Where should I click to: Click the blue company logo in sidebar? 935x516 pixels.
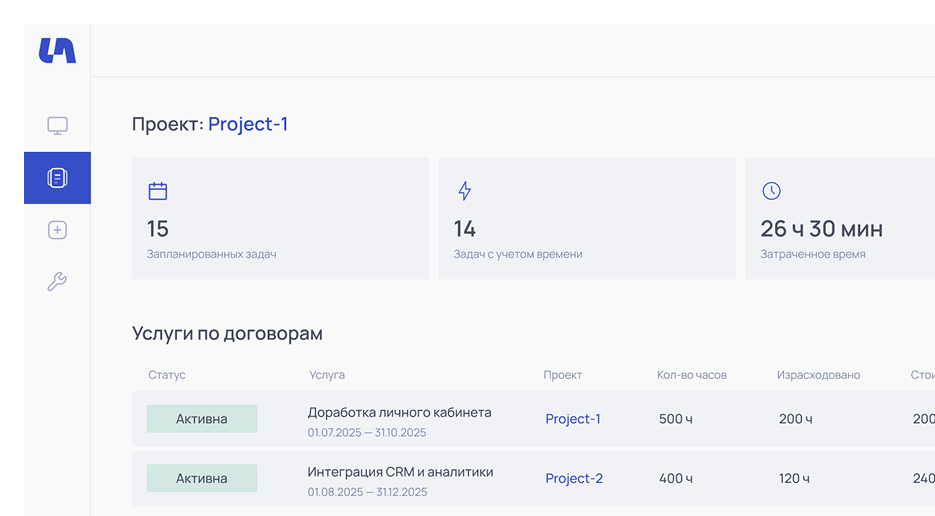[x=57, y=51]
